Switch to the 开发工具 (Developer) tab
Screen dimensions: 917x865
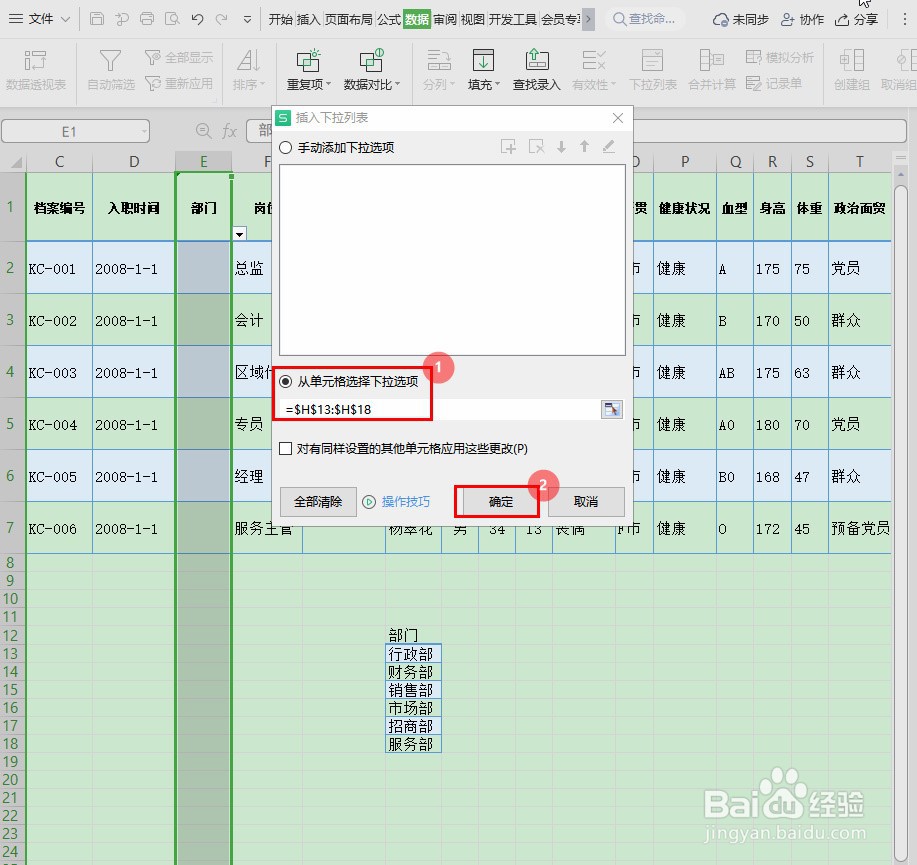pyautogui.click(x=512, y=19)
